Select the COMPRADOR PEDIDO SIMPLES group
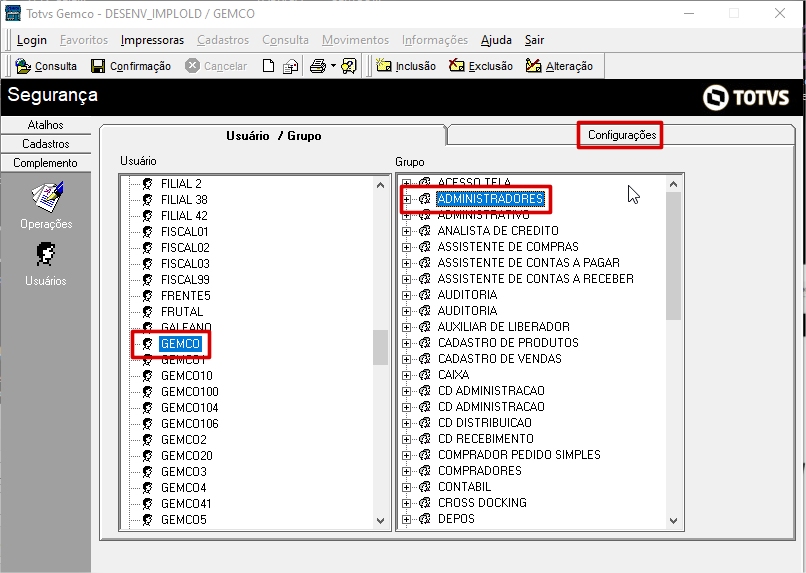Viewport: 806px width, 573px height. [519, 455]
